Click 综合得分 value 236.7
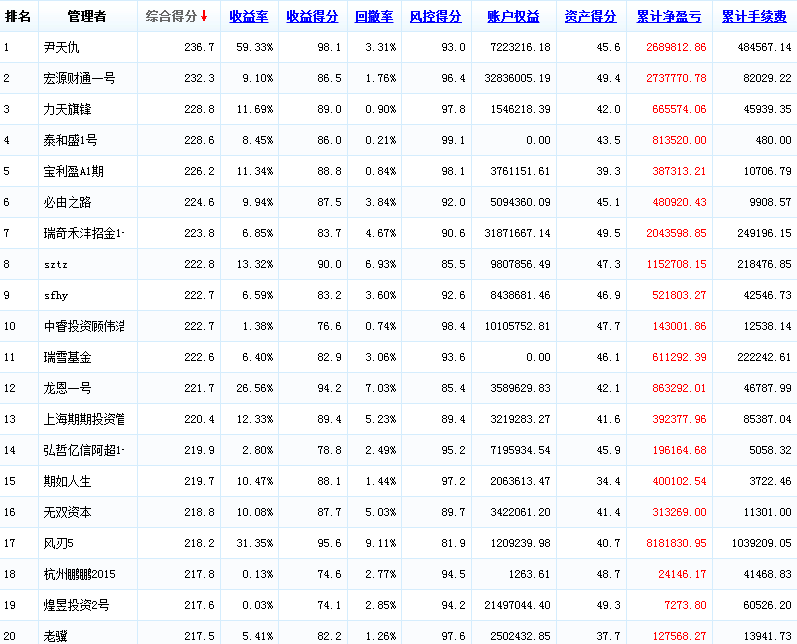The width and height of the screenshot is (797, 644). 199,47
